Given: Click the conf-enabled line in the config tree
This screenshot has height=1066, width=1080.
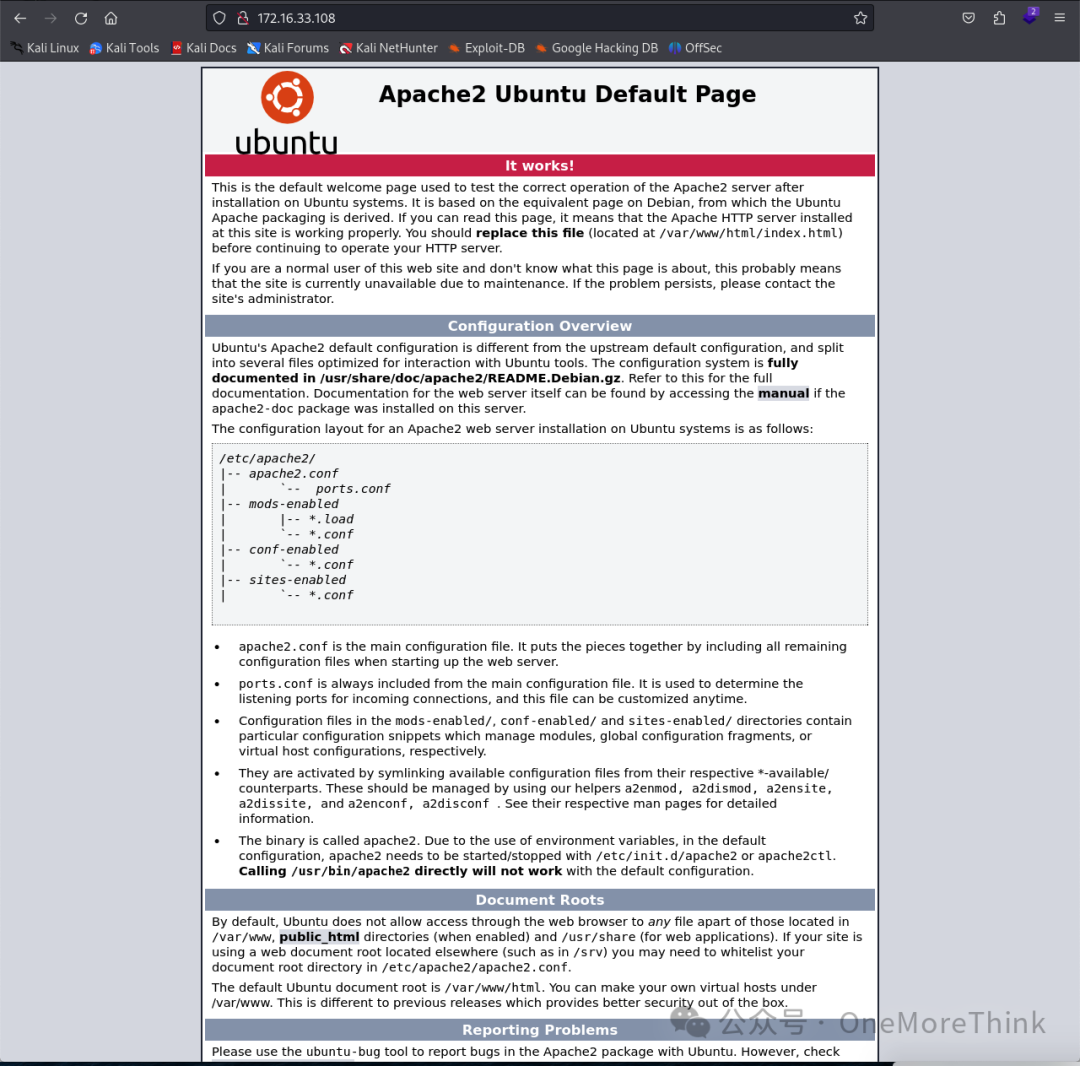Looking at the screenshot, I should coord(293,550).
